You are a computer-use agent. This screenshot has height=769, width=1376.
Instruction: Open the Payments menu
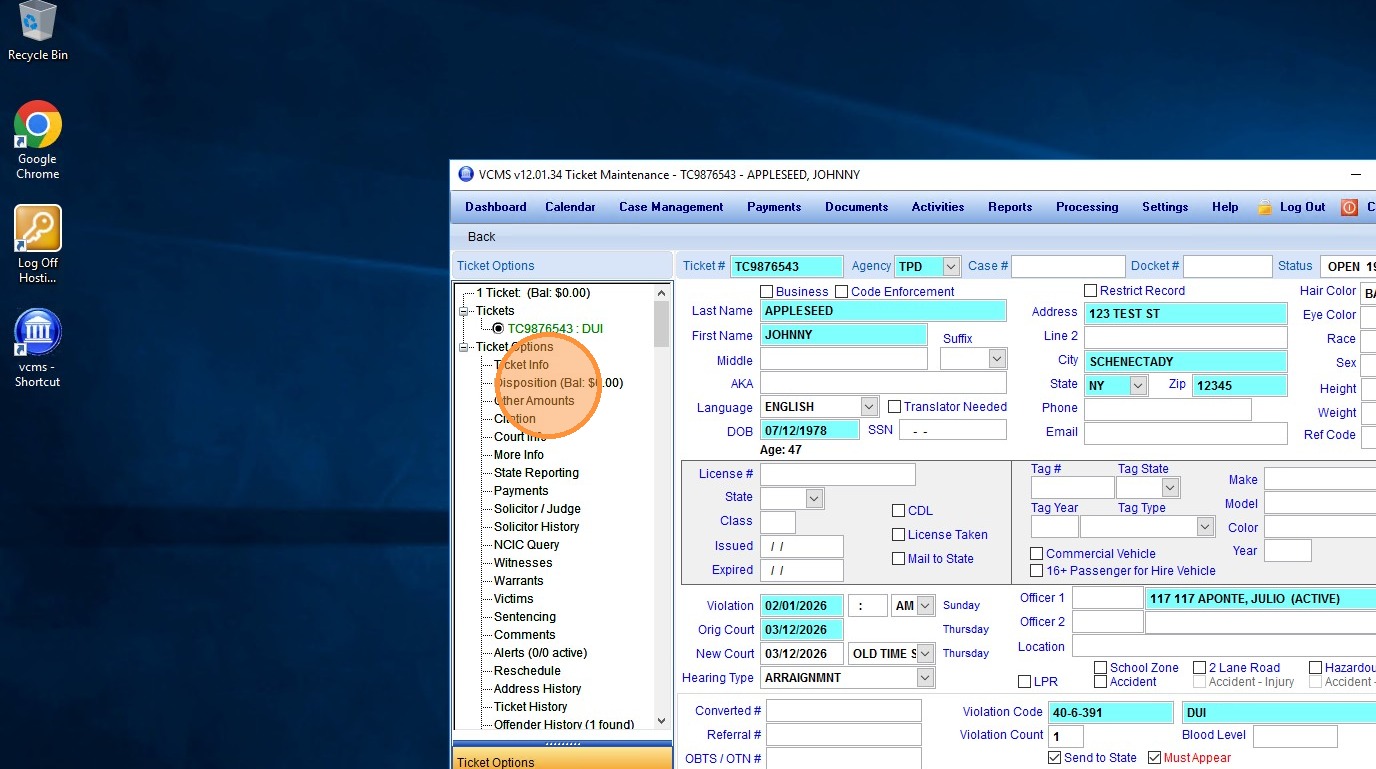(x=774, y=207)
